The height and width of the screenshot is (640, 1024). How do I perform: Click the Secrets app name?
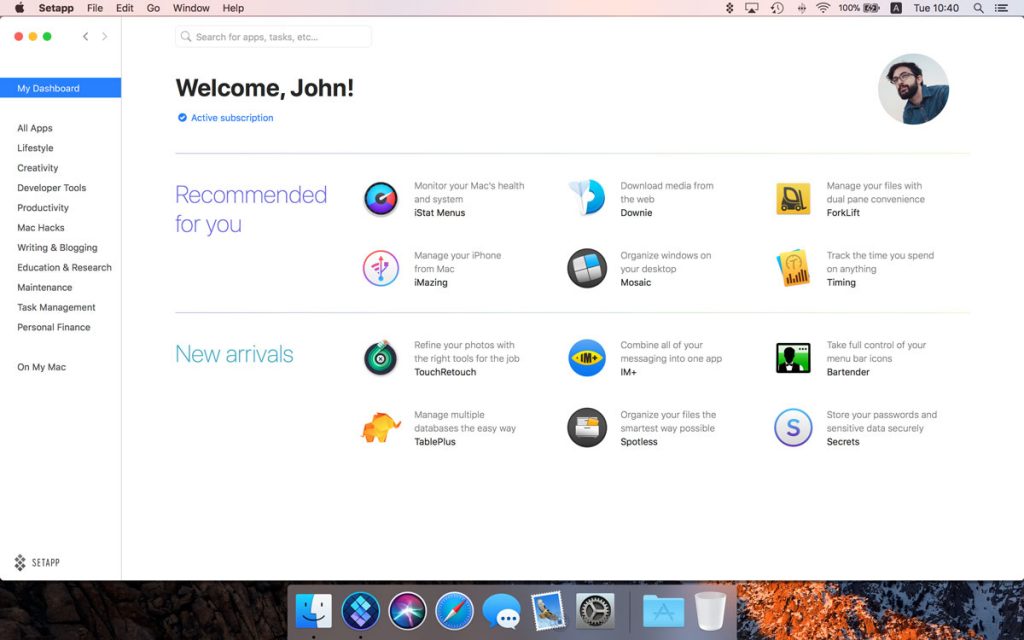tap(843, 442)
